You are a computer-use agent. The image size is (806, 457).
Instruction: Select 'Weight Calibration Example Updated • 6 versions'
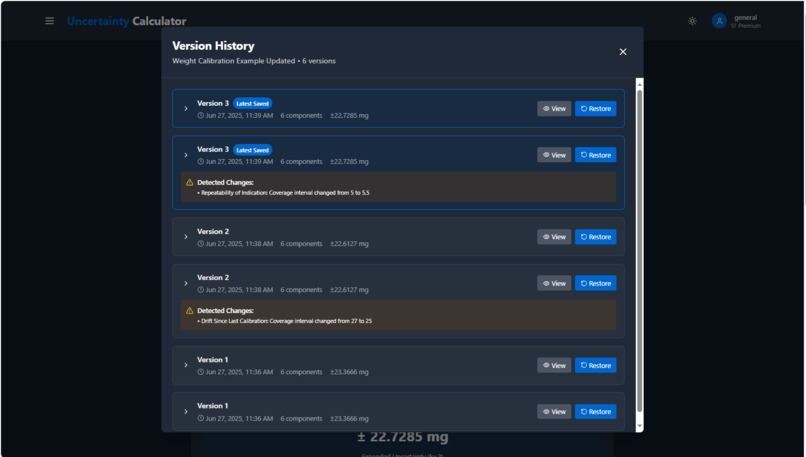254,61
